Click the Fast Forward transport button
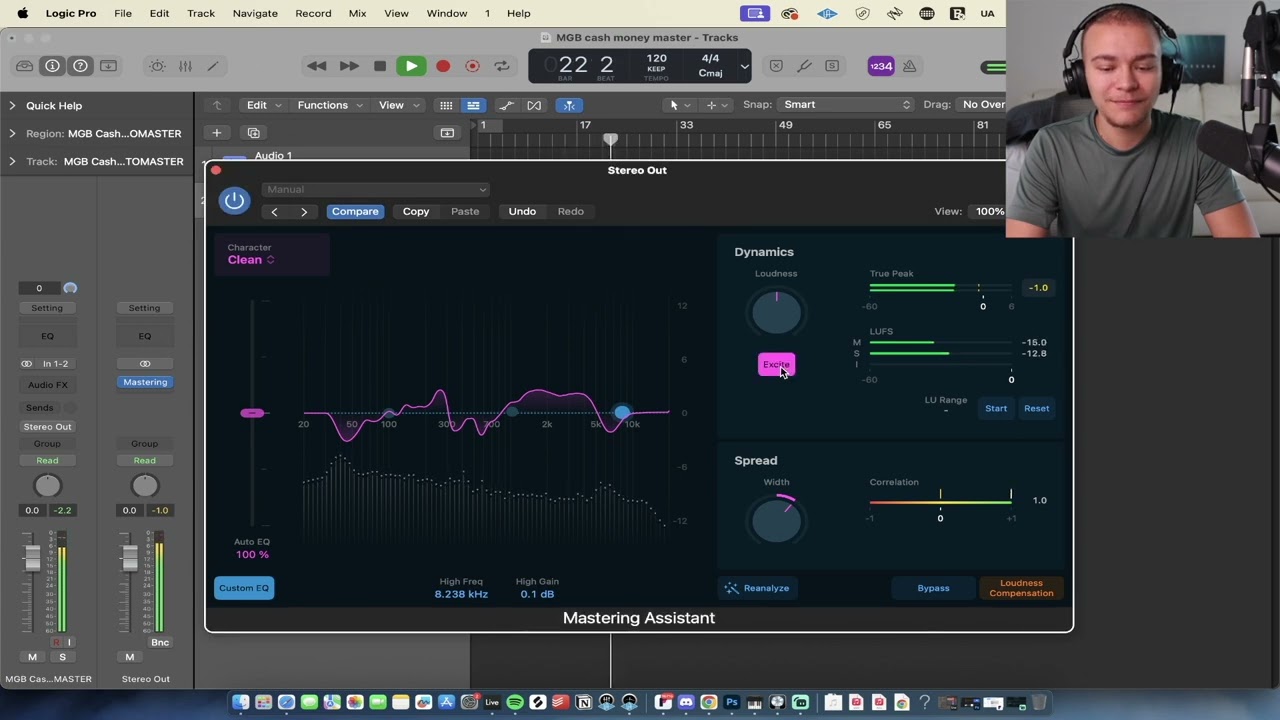The image size is (1280, 720). coord(348,66)
